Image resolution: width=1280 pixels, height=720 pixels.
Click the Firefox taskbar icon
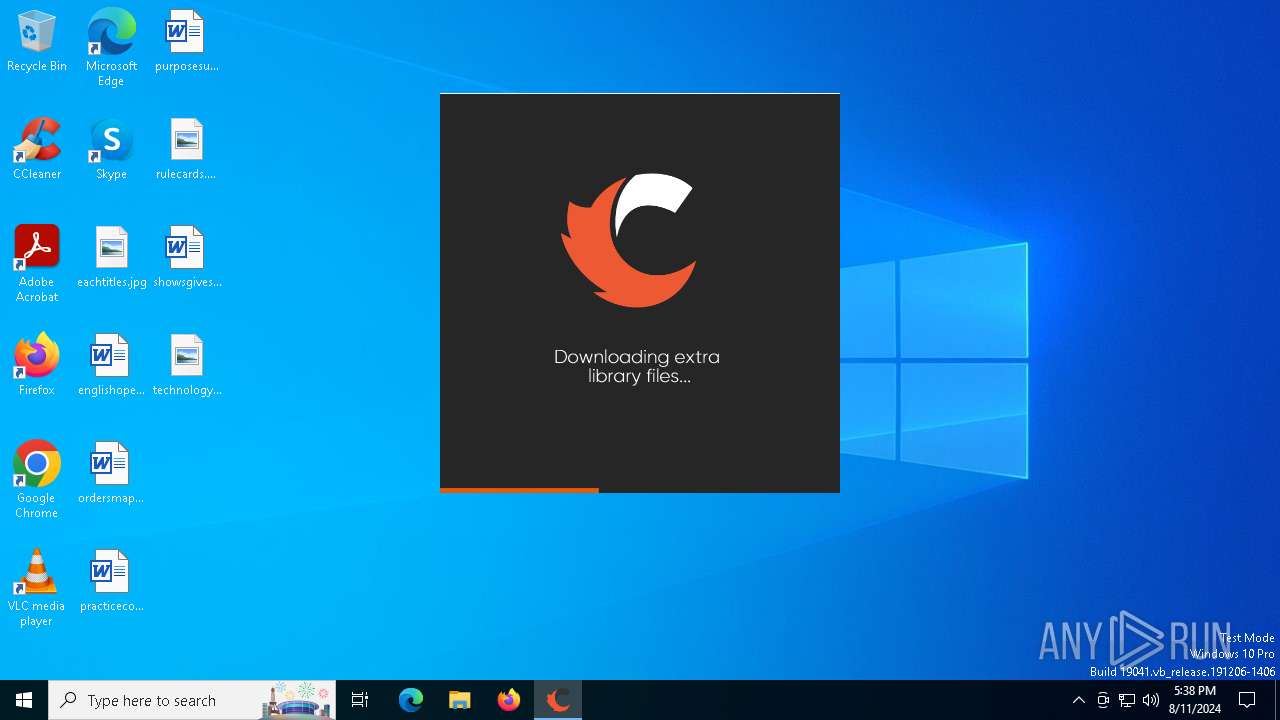(x=509, y=700)
